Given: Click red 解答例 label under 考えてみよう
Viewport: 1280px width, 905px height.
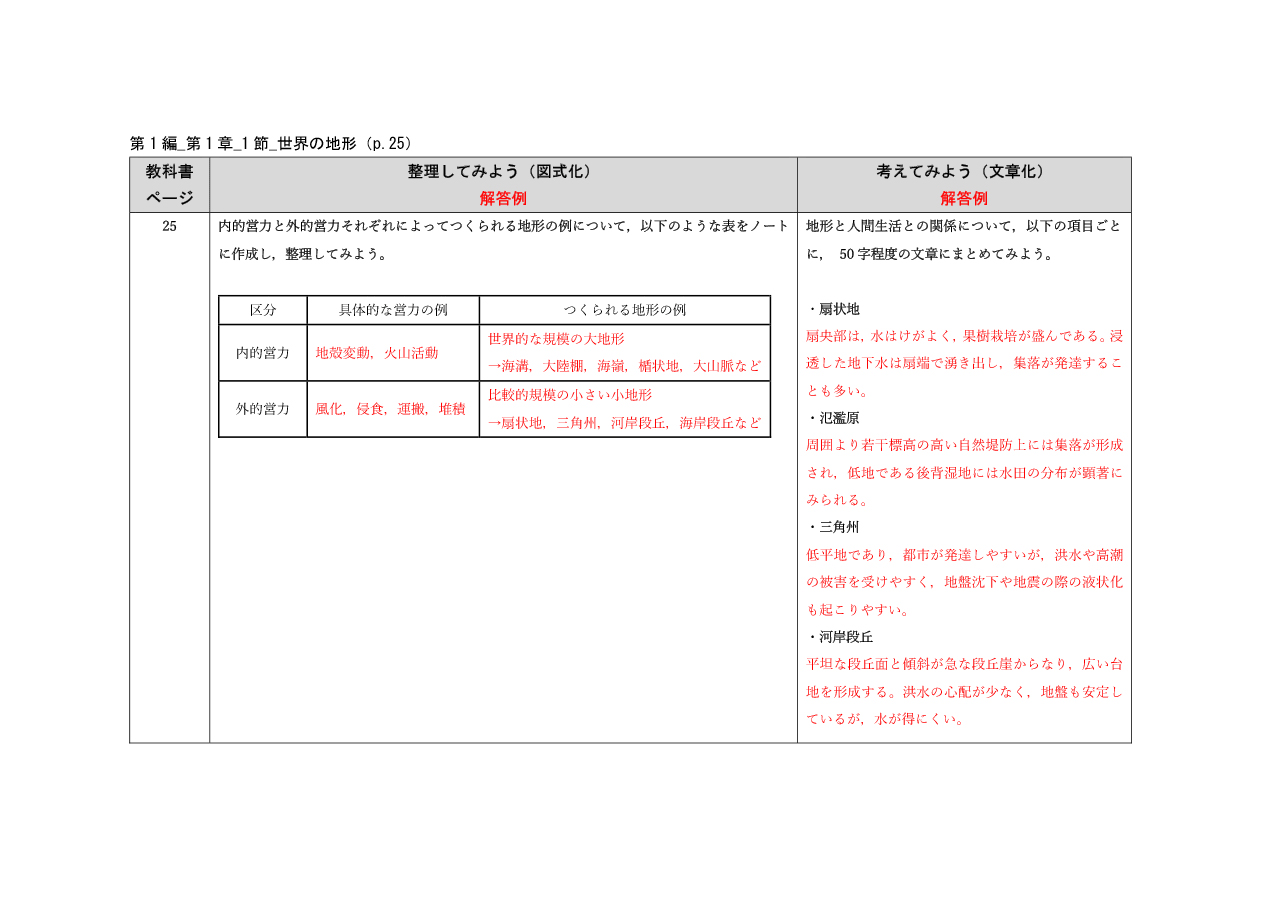Looking at the screenshot, I should tap(963, 198).
